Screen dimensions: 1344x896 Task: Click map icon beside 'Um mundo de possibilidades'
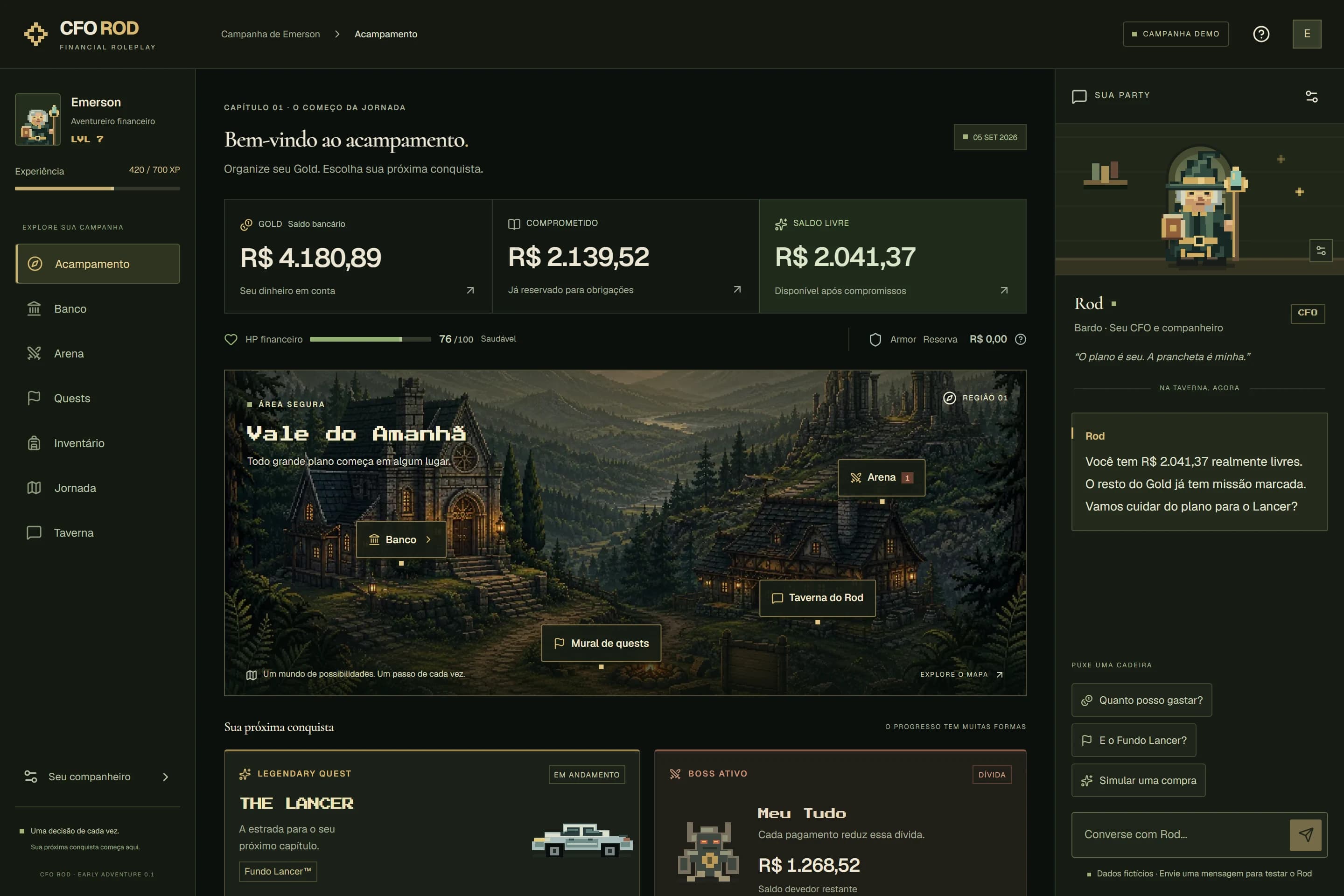coord(251,675)
